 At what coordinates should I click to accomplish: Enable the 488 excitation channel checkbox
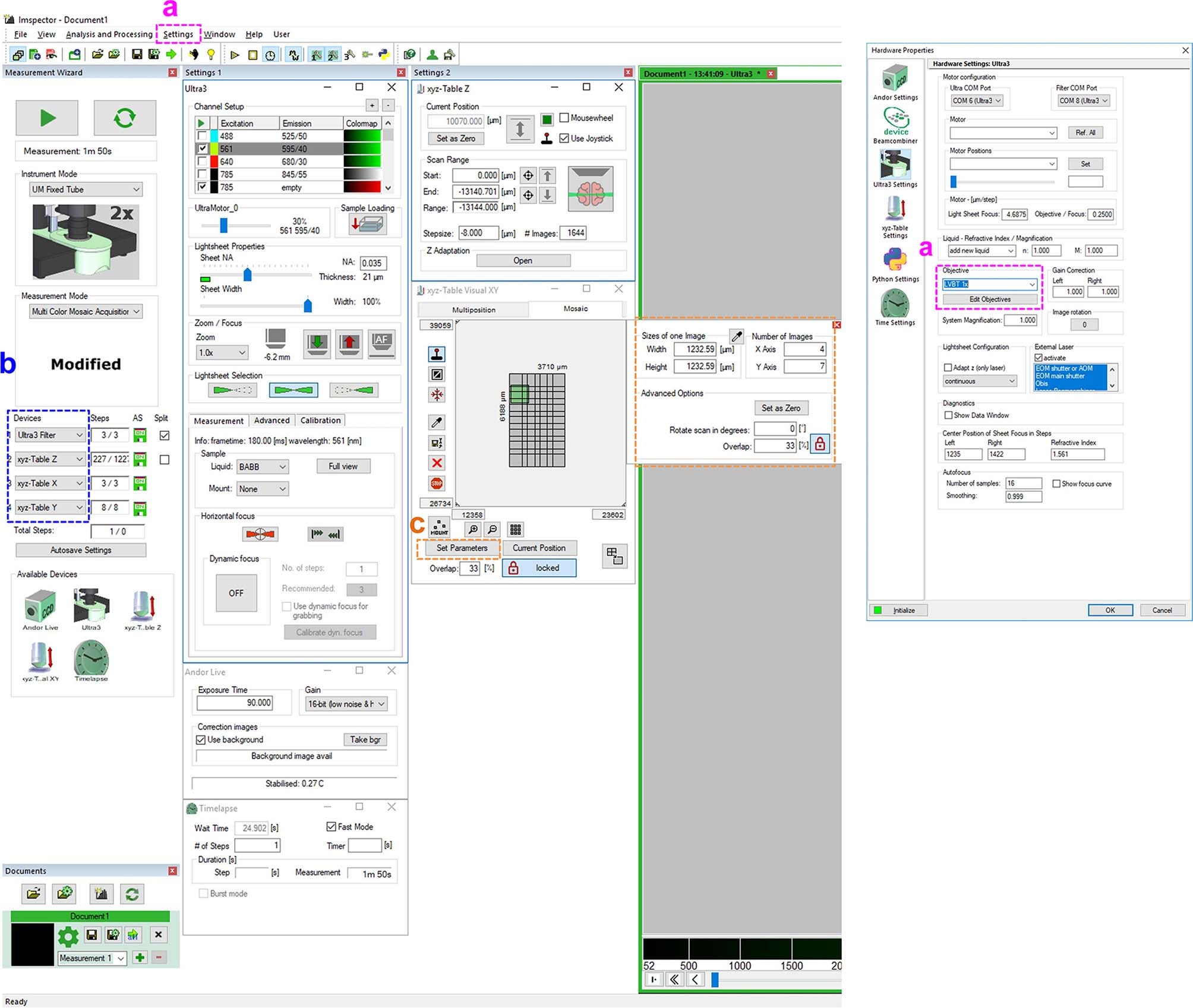[x=202, y=136]
